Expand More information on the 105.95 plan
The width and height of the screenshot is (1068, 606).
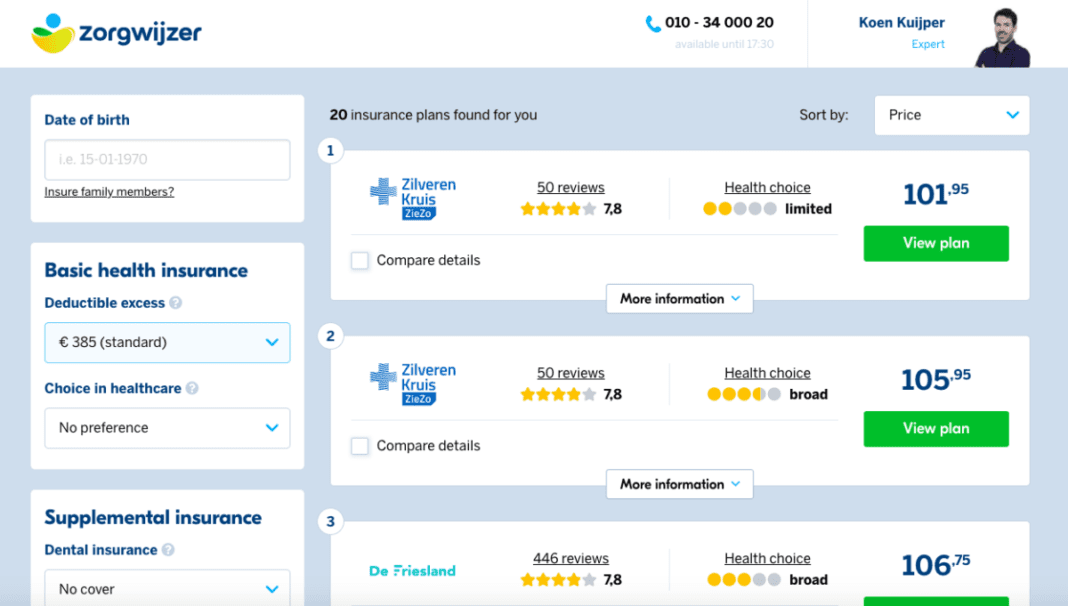679,484
